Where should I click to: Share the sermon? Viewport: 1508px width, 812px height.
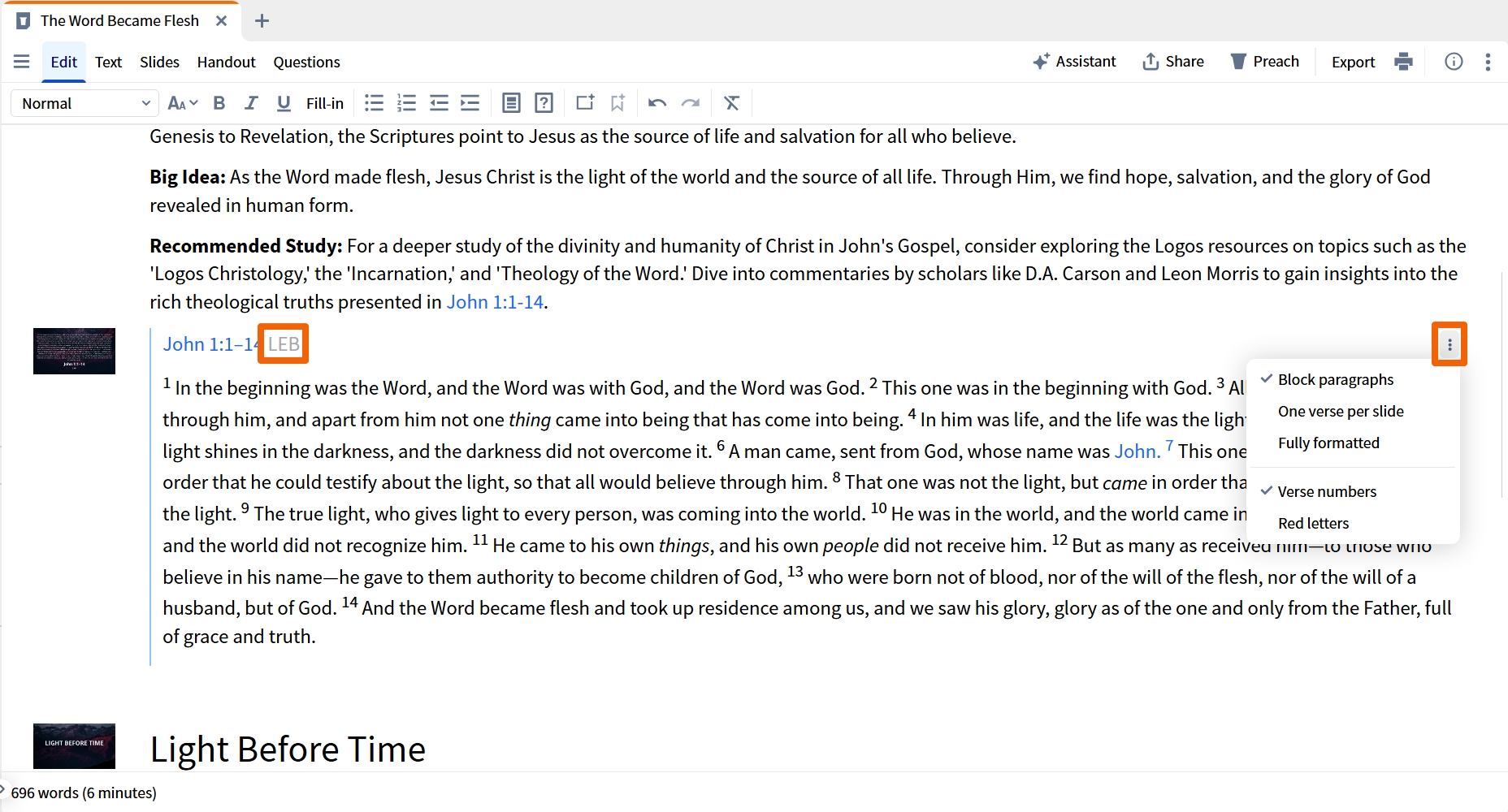[1173, 62]
